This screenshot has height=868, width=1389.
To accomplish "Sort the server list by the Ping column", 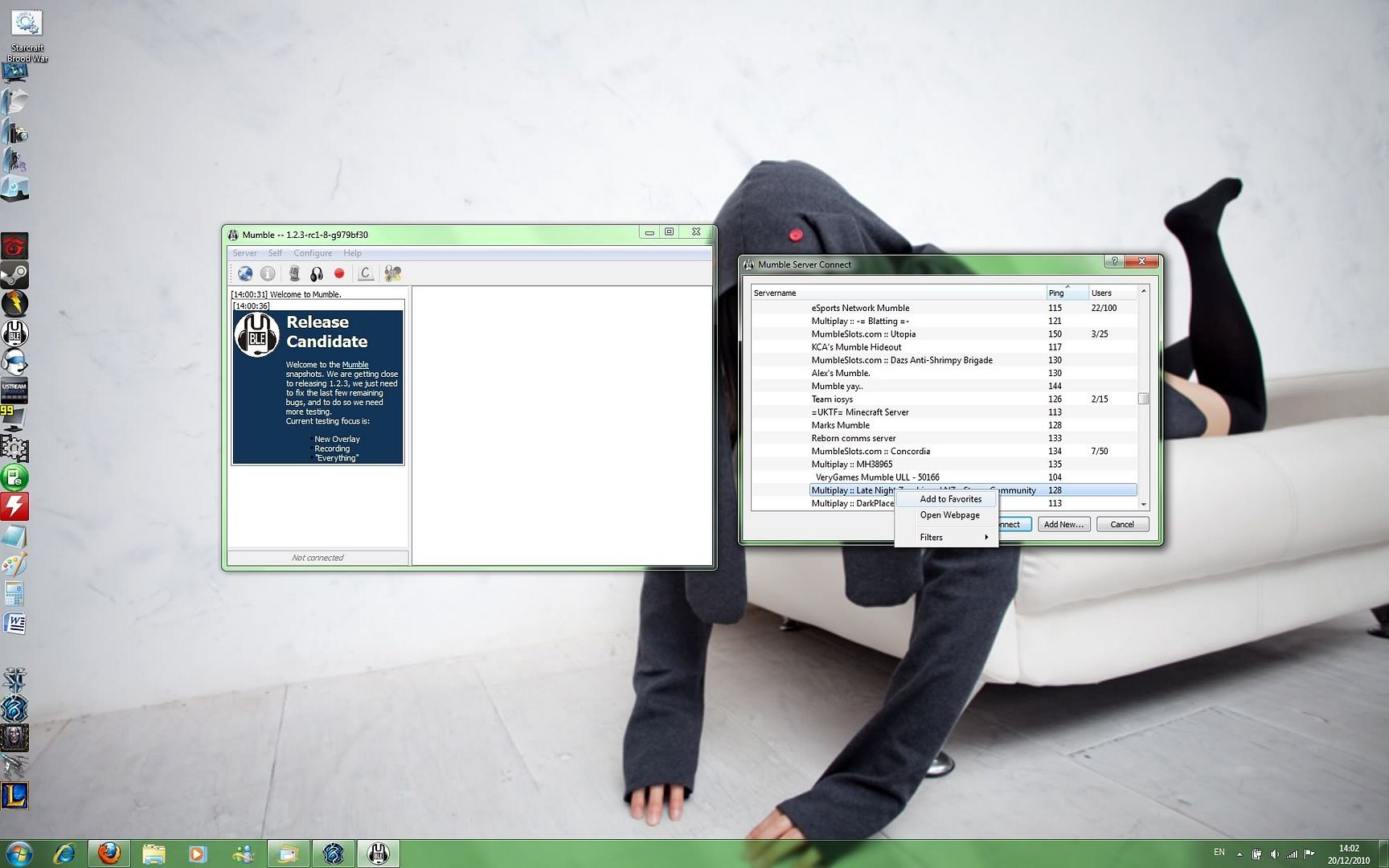I will [x=1067, y=293].
